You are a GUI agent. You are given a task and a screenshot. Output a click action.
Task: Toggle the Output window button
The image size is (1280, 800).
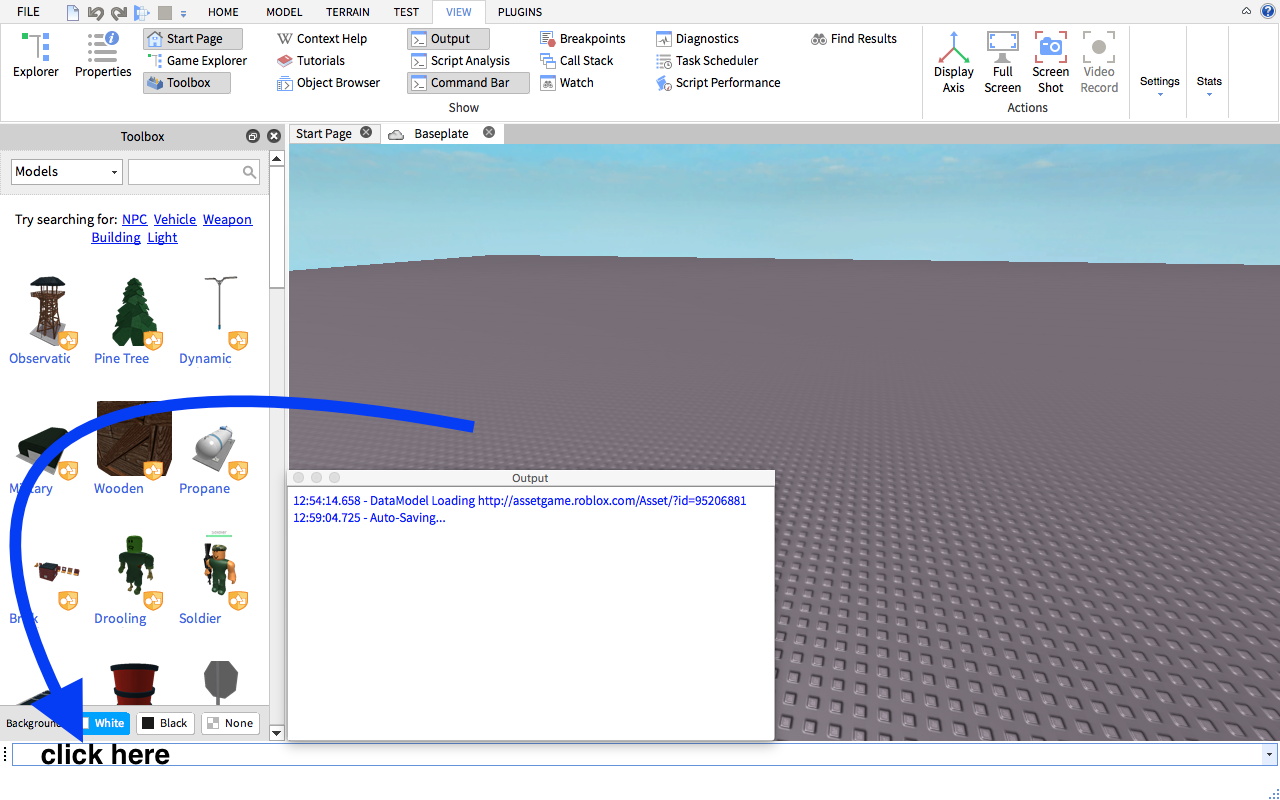point(448,39)
